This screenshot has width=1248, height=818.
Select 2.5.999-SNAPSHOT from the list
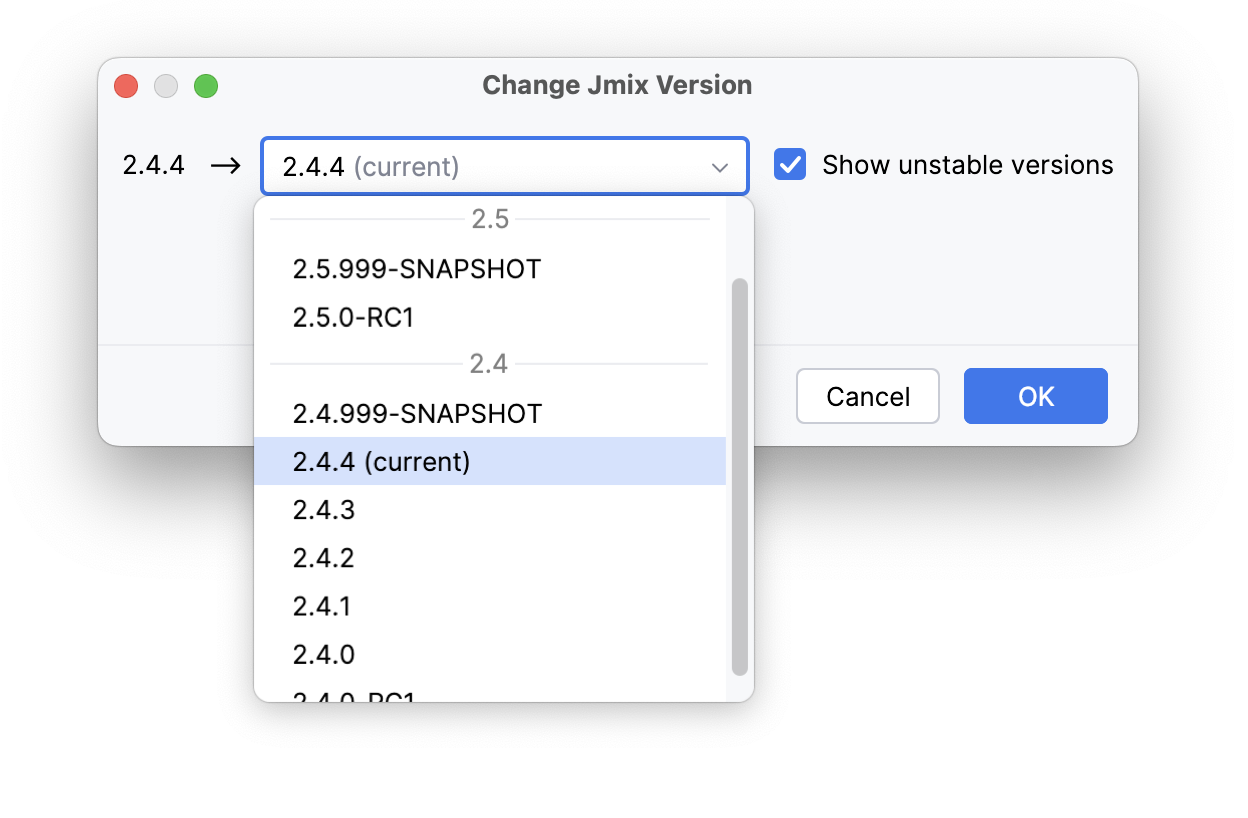417,269
